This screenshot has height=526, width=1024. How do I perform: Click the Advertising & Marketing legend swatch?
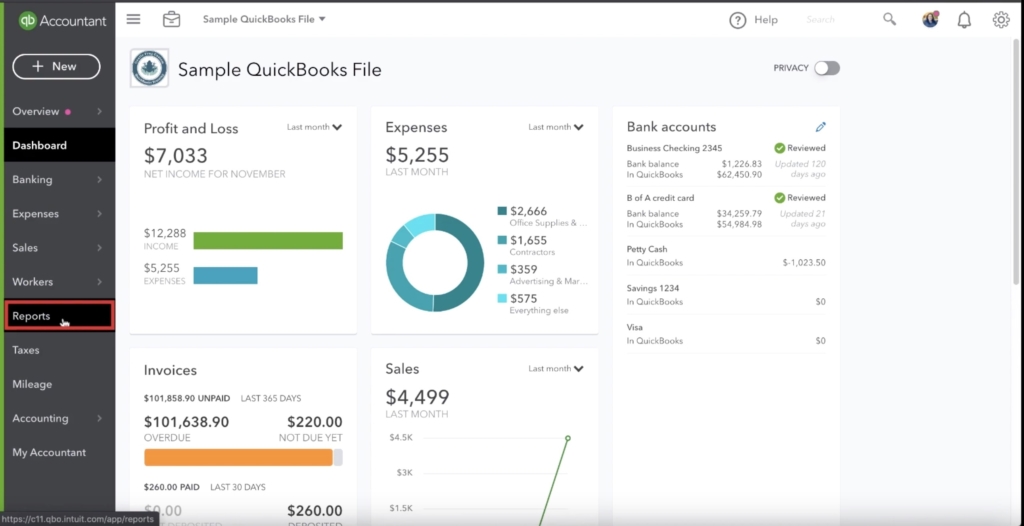point(502,269)
